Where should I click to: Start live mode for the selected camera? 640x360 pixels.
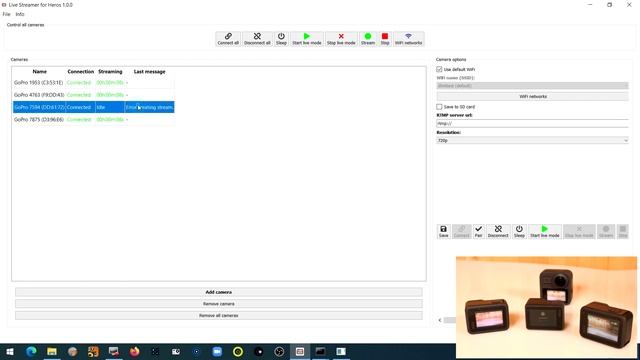544,231
